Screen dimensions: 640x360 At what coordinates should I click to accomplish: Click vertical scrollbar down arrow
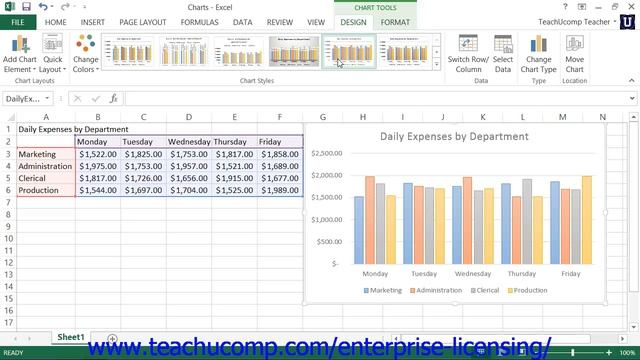click(x=633, y=327)
